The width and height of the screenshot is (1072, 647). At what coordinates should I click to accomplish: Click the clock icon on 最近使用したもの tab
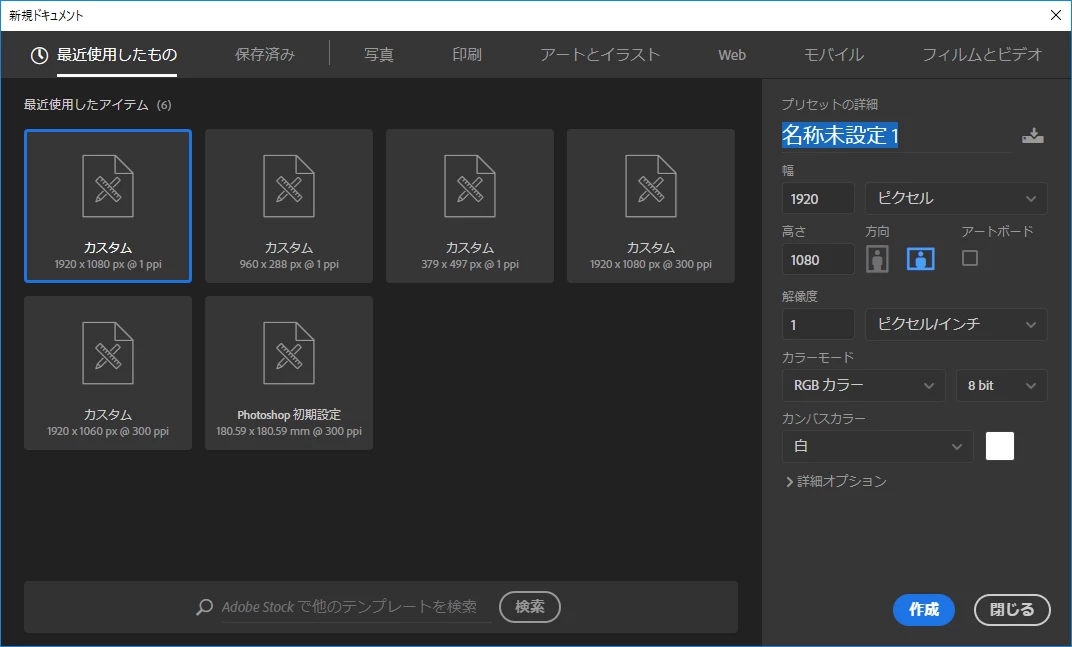point(39,55)
